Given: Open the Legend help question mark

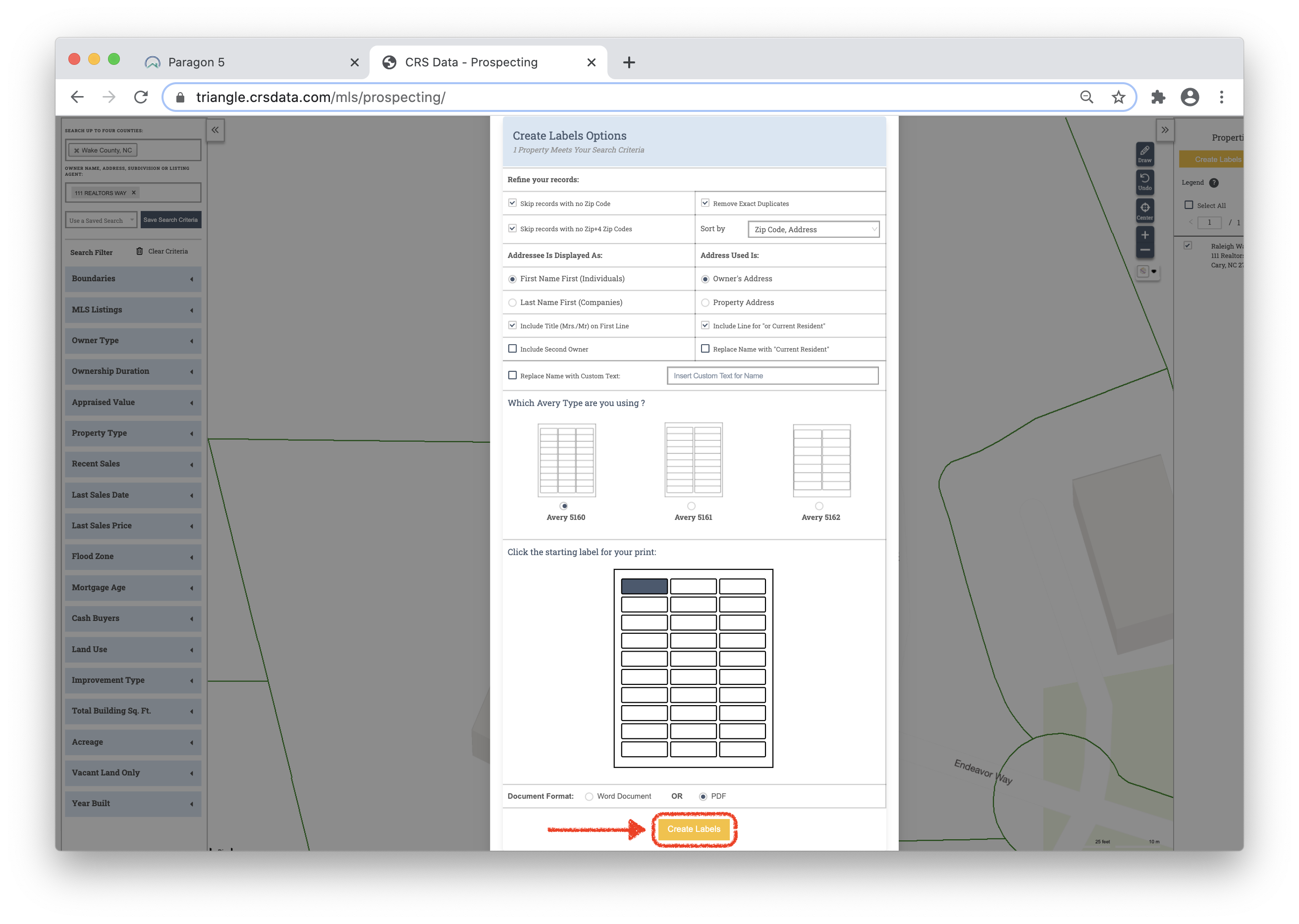Looking at the screenshot, I should click(x=1214, y=183).
